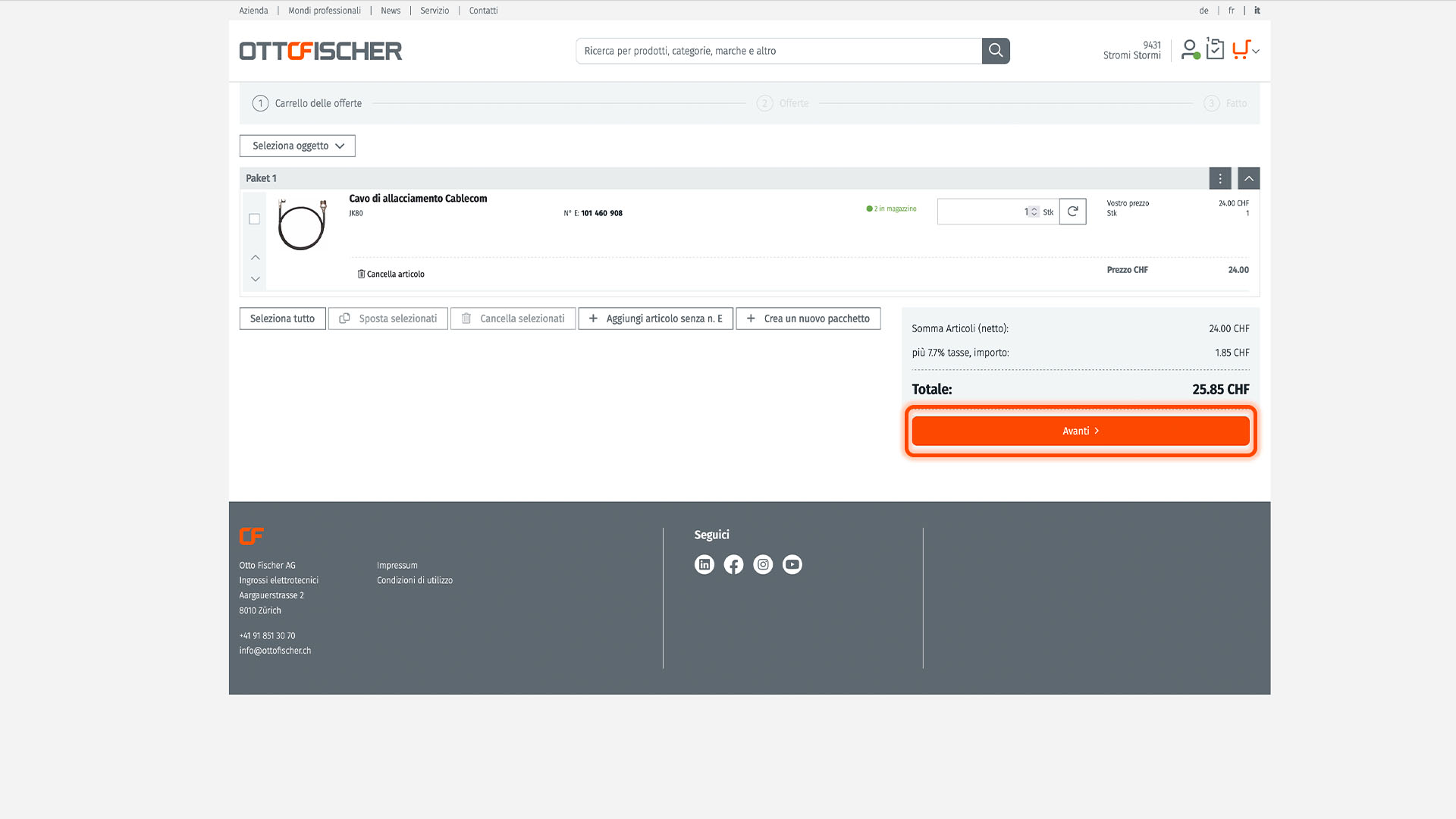Image resolution: width=1456 pixels, height=819 pixels.
Task: Tick the Cavo di allacciamento checkbox
Action: click(255, 219)
